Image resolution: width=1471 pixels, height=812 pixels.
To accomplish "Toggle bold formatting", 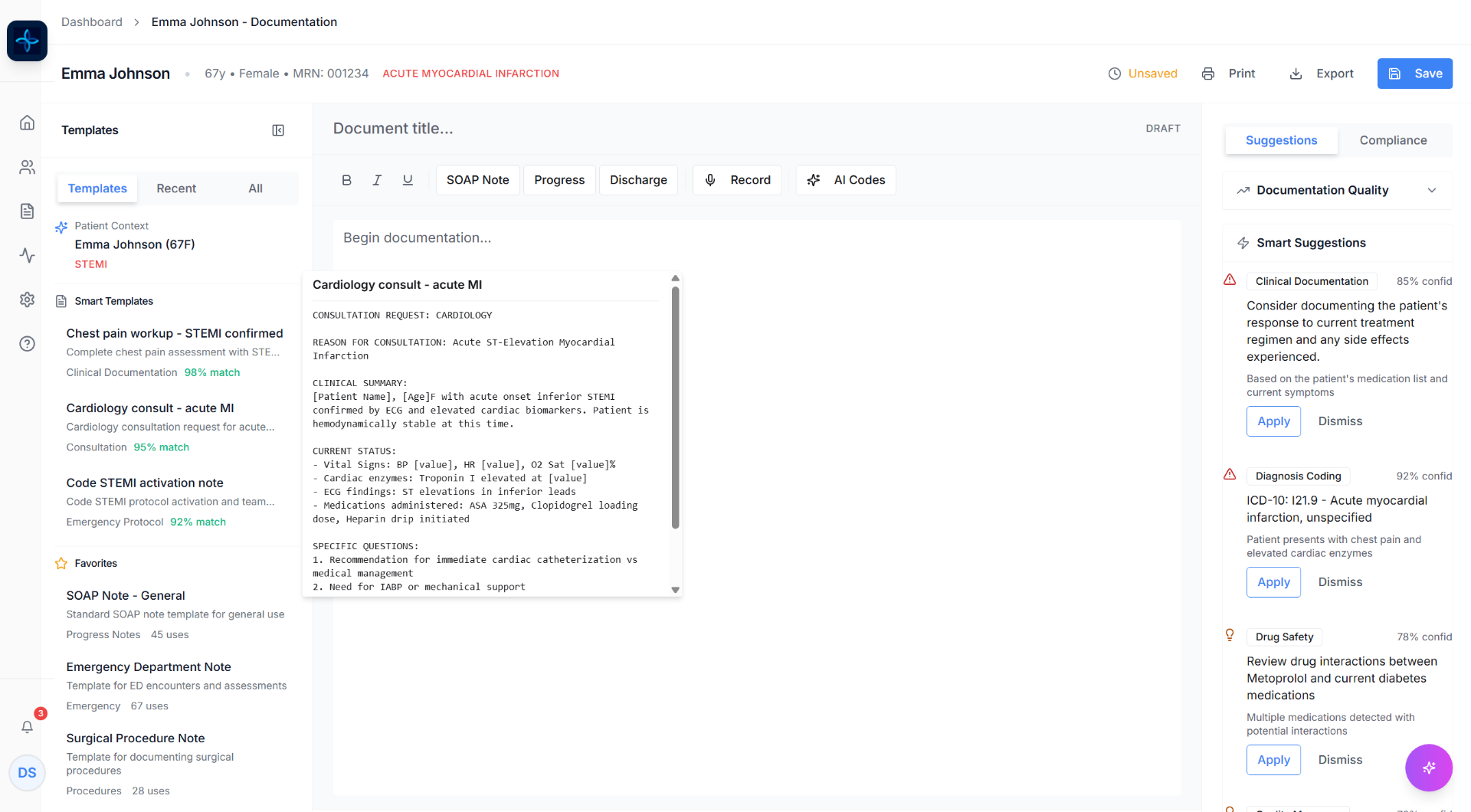I will [346, 180].
